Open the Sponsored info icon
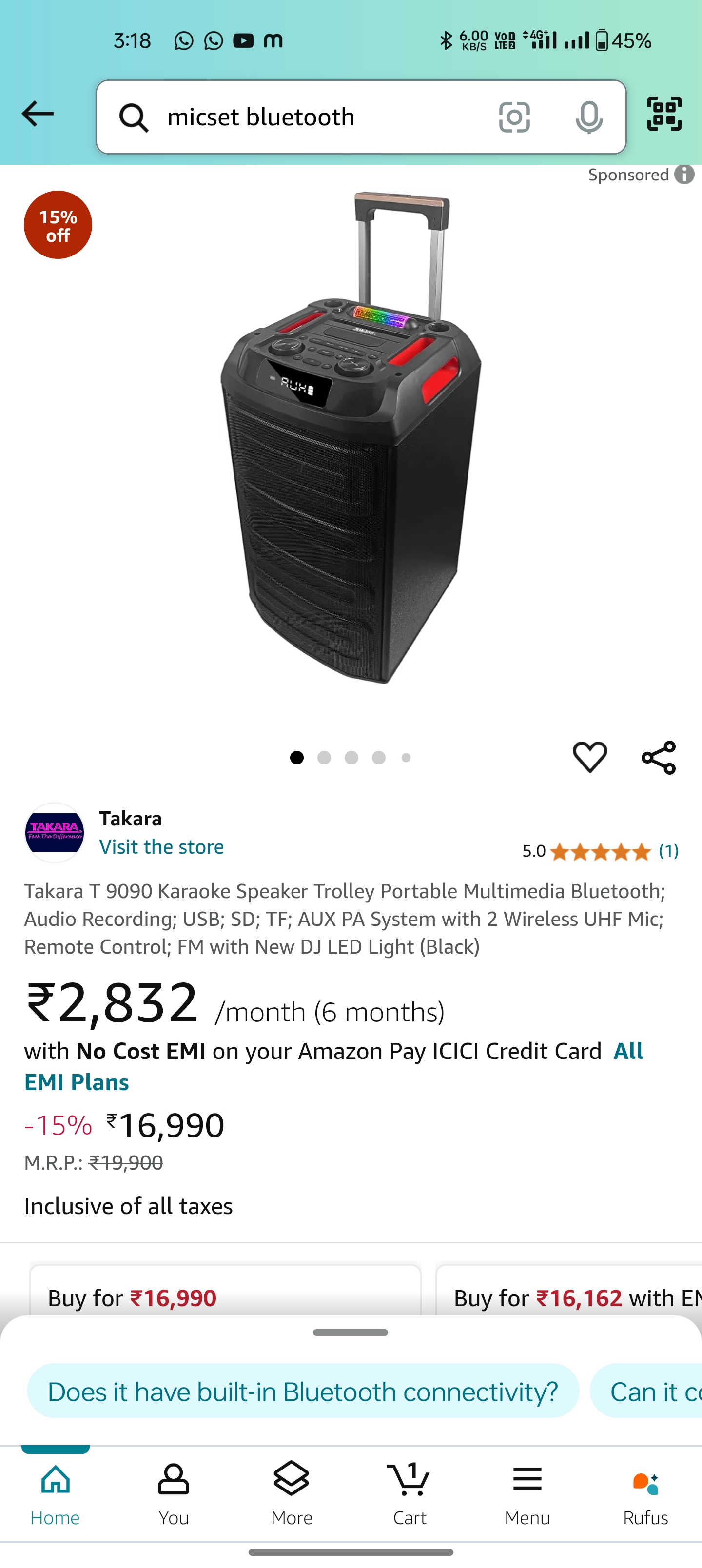The width and height of the screenshot is (702, 1568). (684, 175)
